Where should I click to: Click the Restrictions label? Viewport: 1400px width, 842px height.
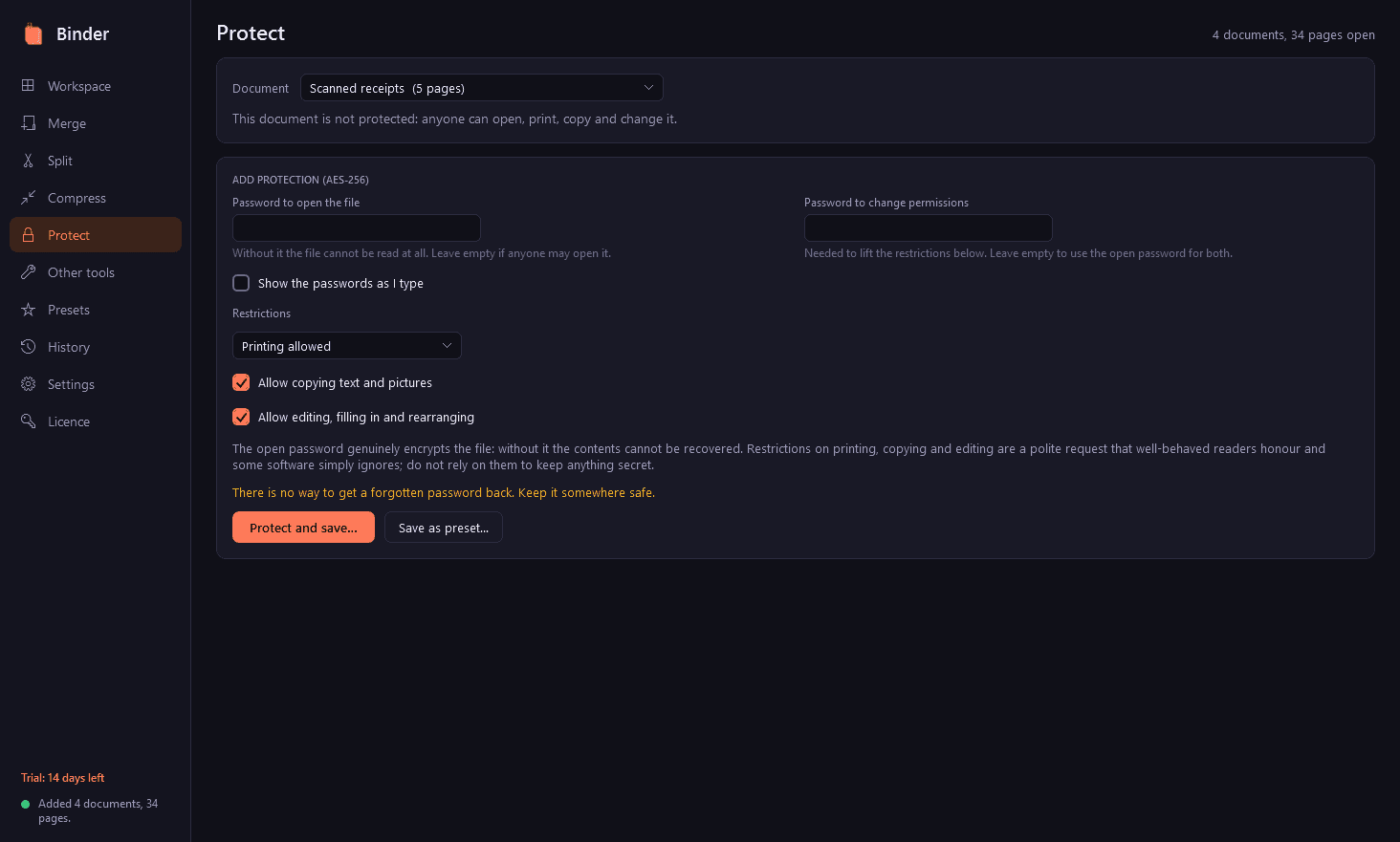coord(261,313)
